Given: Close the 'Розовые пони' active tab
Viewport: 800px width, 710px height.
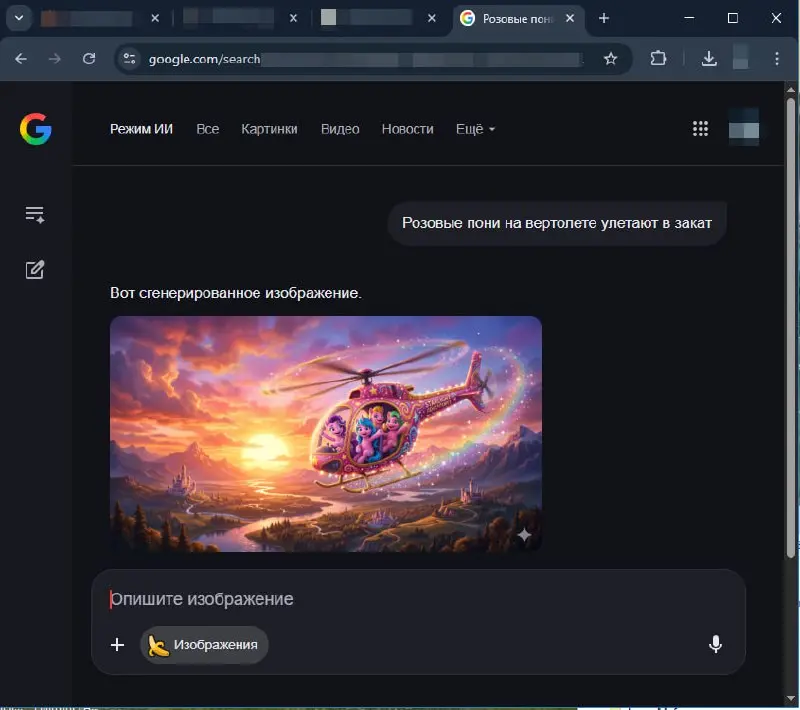Looking at the screenshot, I should point(570,18).
